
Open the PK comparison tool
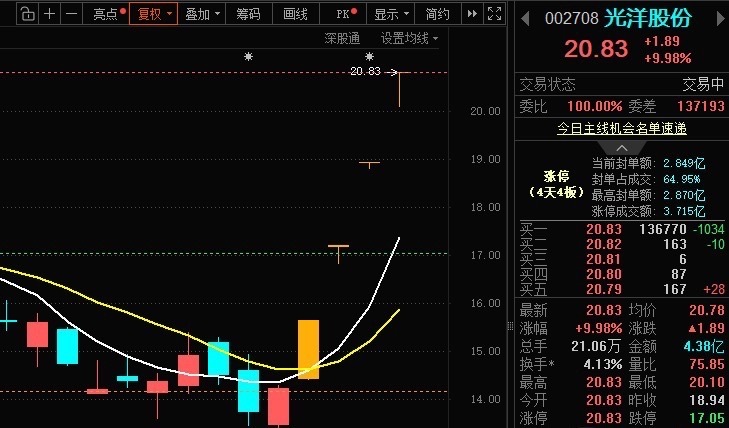click(345, 14)
